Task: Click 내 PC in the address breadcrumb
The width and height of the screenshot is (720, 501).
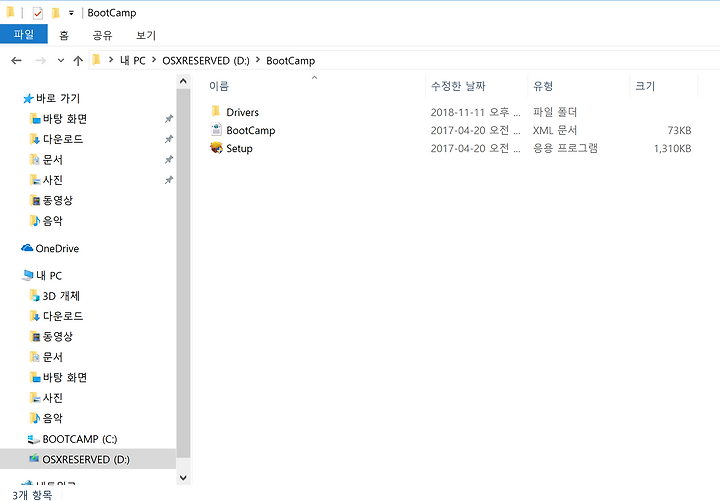Action: click(x=133, y=61)
